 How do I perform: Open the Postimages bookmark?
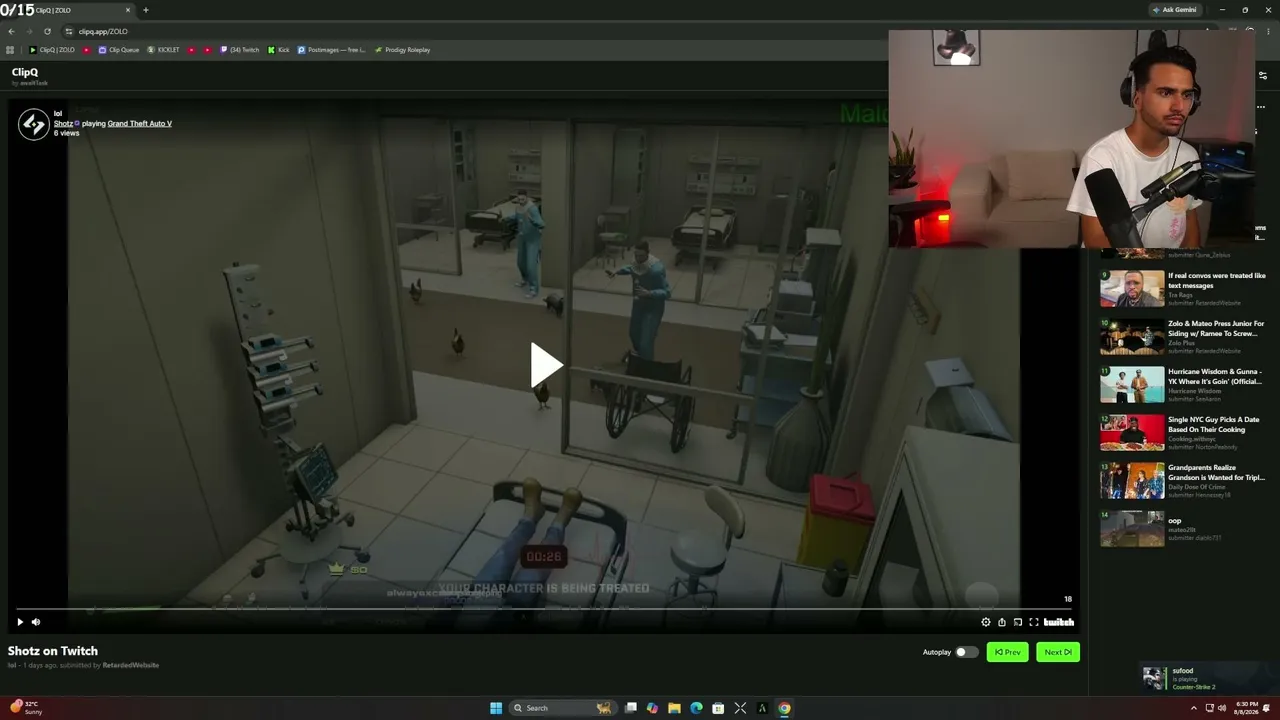point(332,50)
